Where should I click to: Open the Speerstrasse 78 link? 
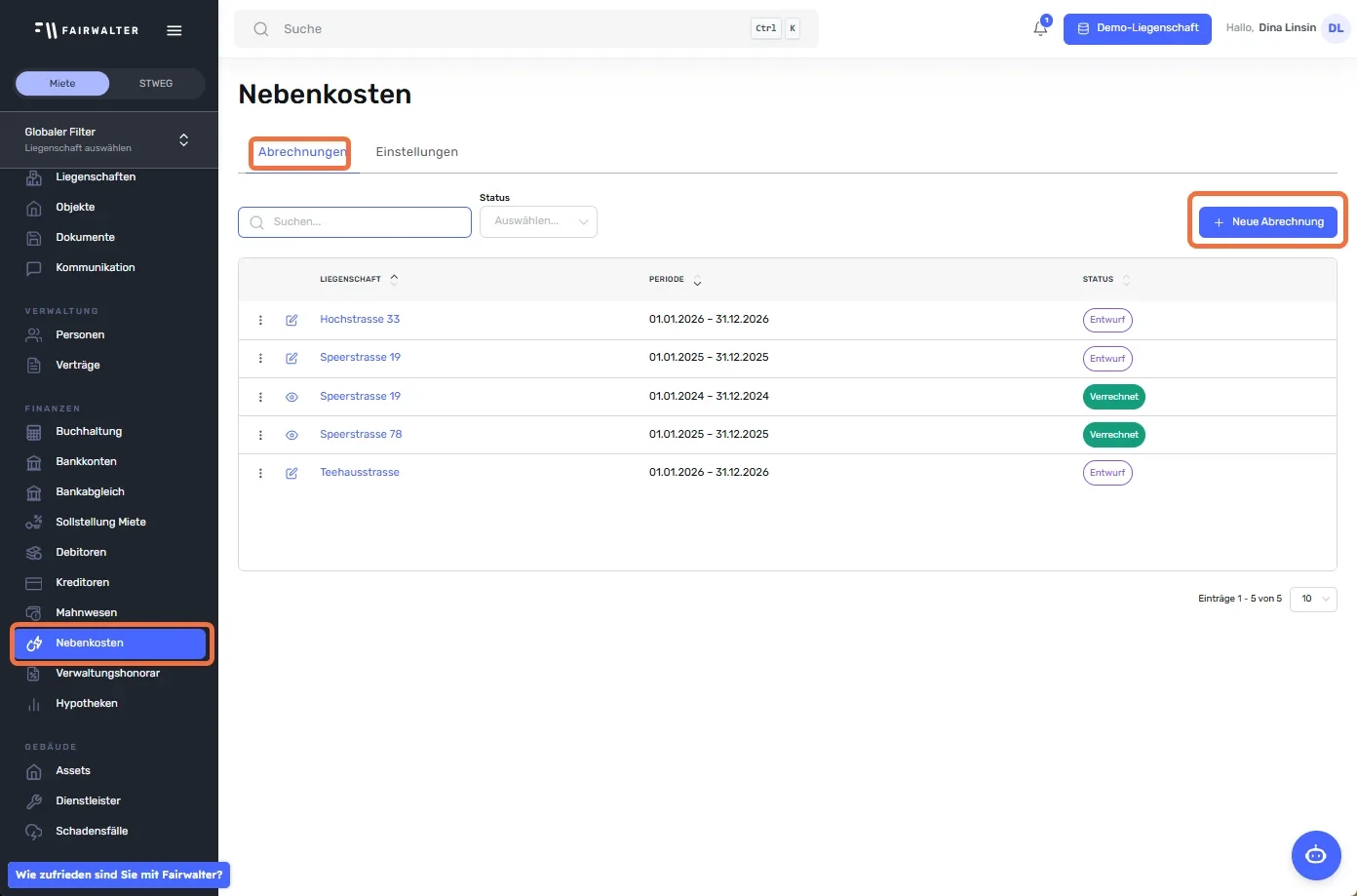click(361, 435)
